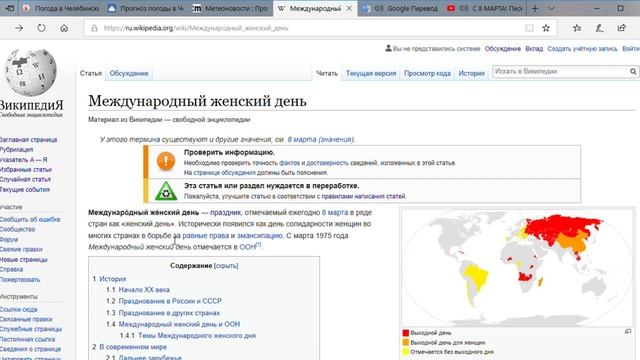Screen dimensions: 640x360
Task: Open Просмотр кода tab
Action: 427,73
